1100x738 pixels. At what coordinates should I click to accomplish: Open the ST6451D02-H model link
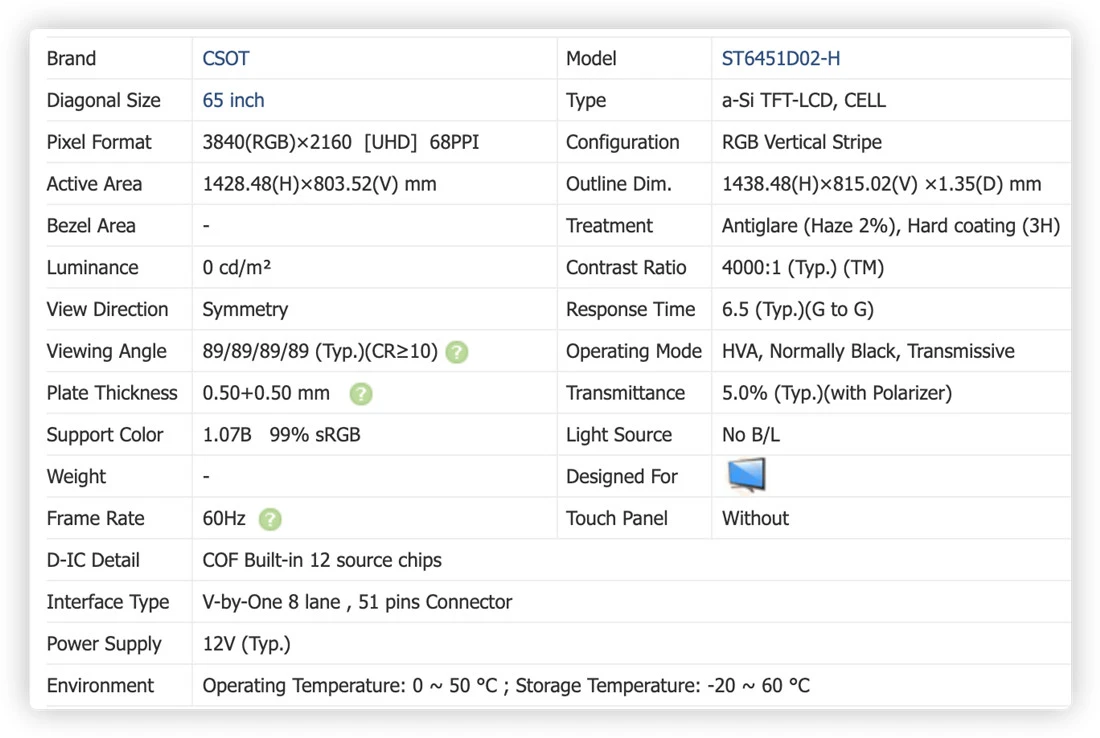point(781,58)
